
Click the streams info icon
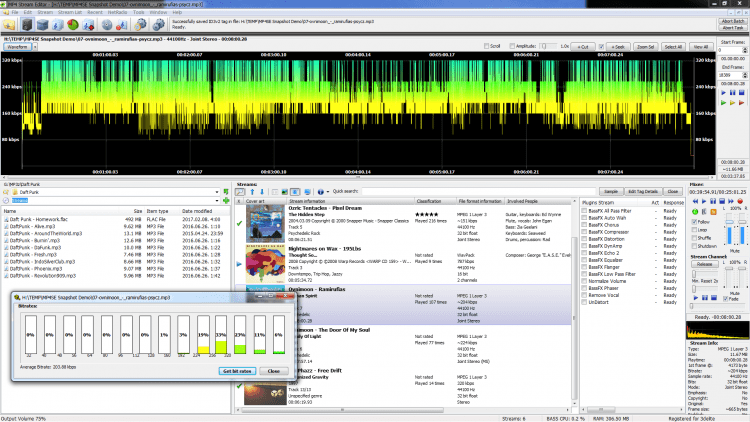(321, 191)
